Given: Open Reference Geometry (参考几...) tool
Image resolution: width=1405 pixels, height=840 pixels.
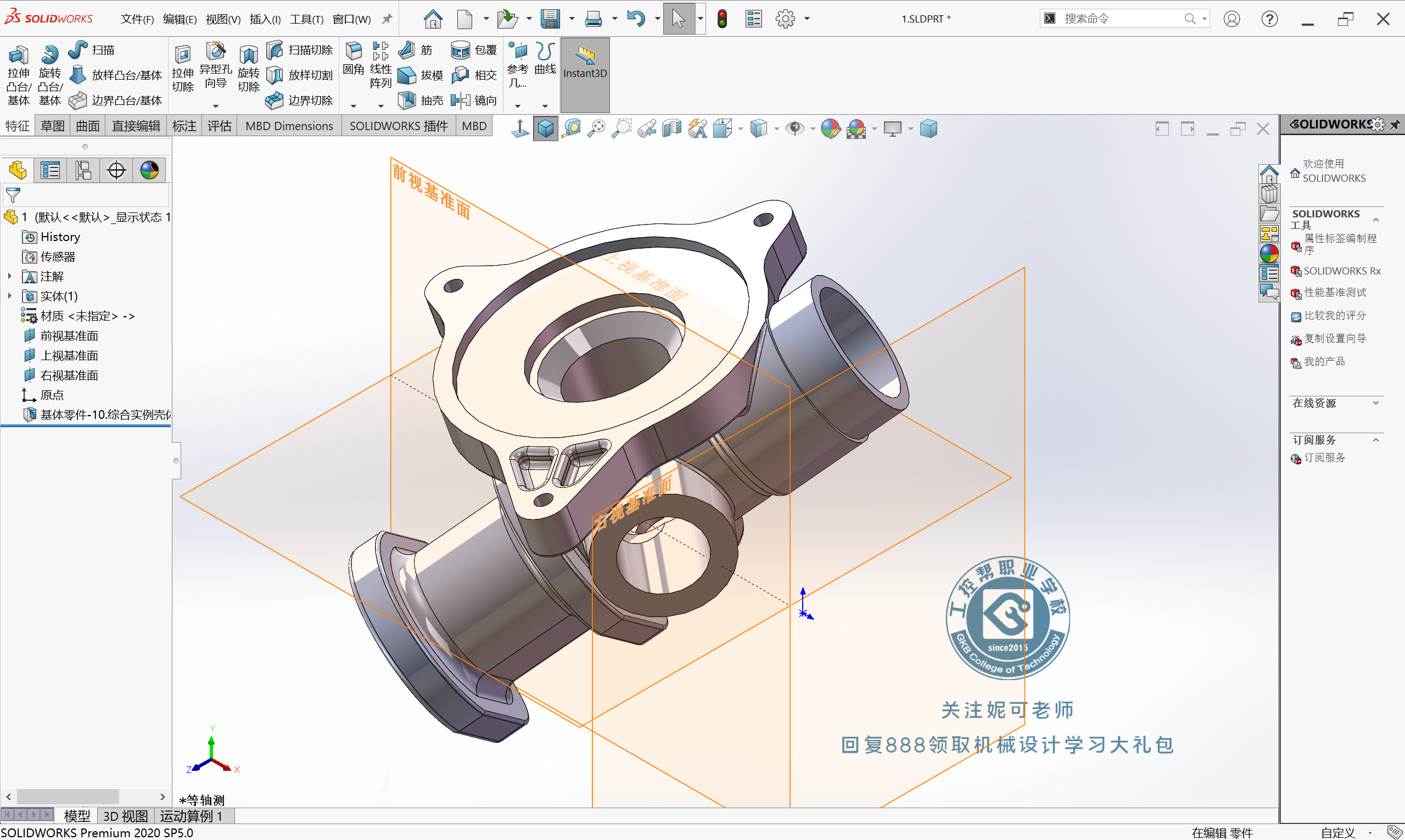Looking at the screenshot, I should 517,65.
